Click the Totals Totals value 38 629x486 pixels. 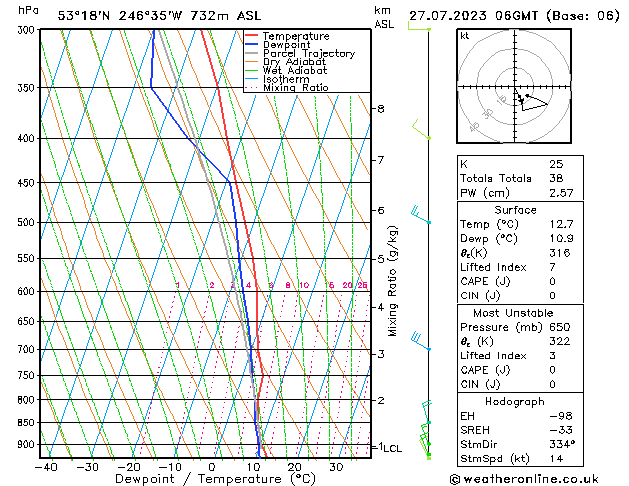(556, 178)
